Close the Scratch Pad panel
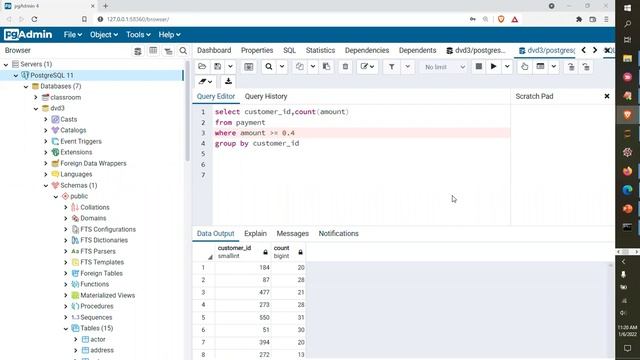 [x=607, y=96]
